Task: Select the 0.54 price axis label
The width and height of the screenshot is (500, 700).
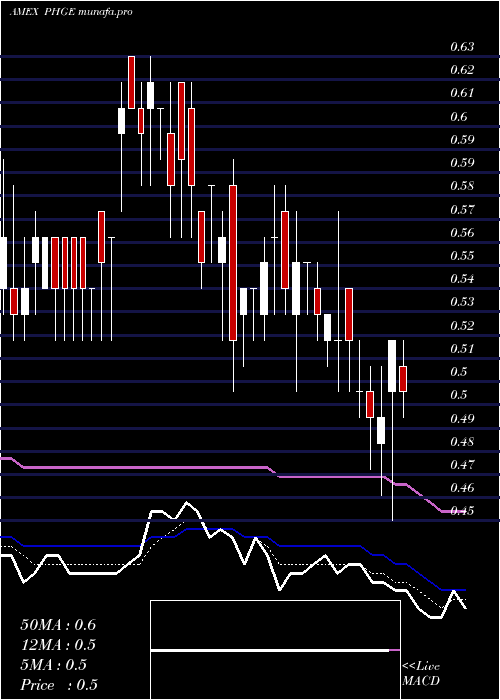Action: pos(462,279)
